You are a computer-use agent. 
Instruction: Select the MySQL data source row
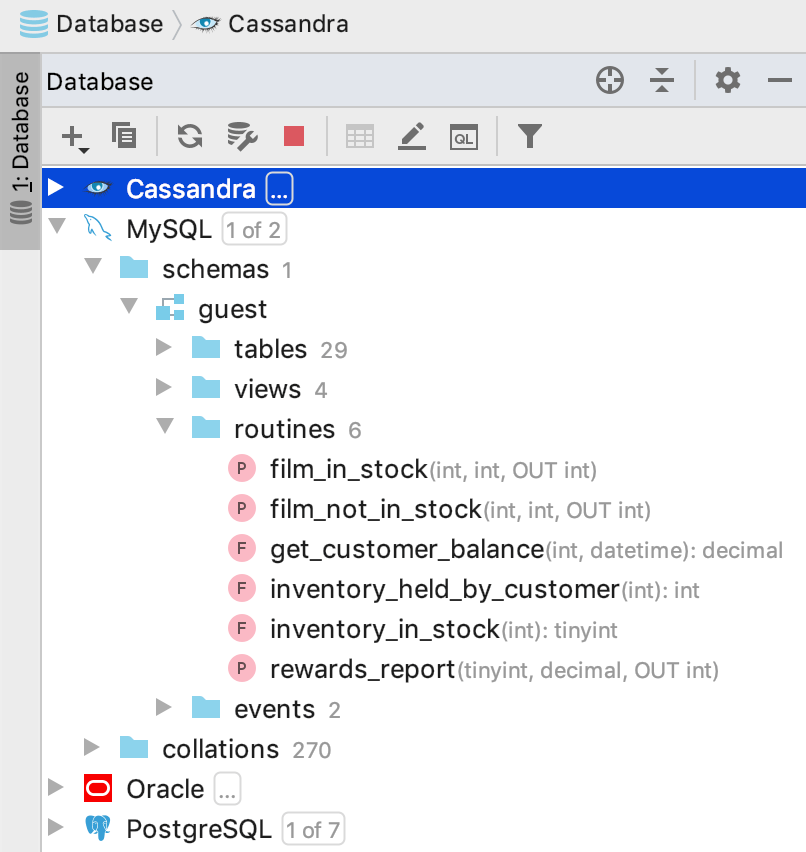click(x=424, y=229)
